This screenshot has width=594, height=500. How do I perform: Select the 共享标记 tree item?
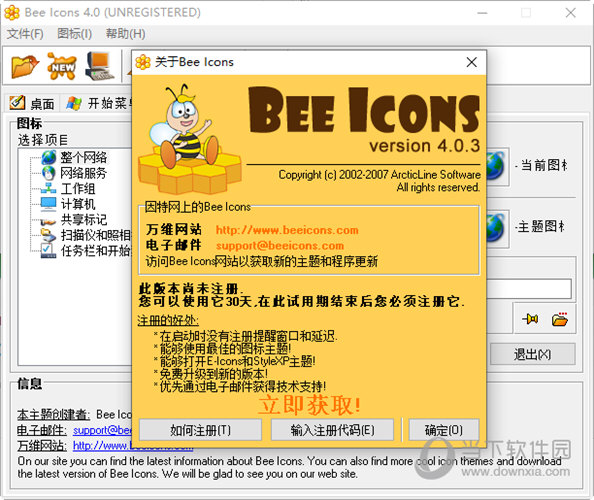75,219
